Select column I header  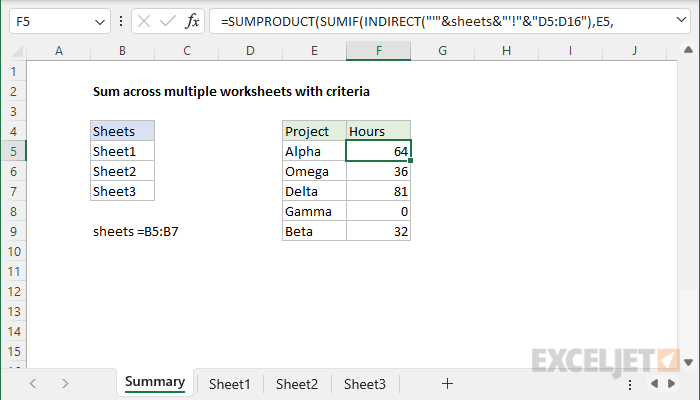570,51
